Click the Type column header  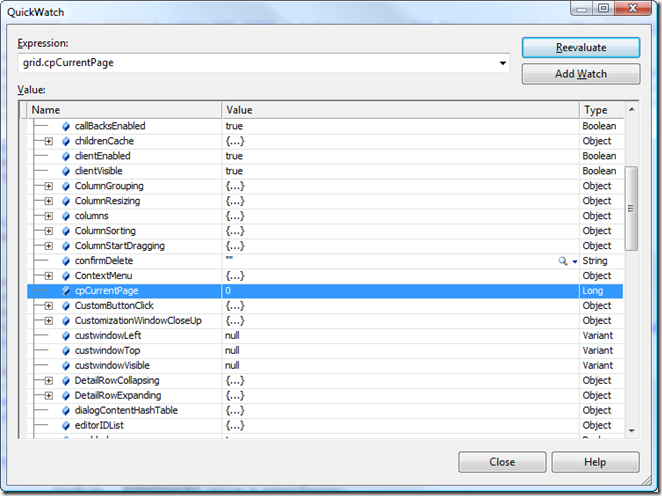coord(601,110)
